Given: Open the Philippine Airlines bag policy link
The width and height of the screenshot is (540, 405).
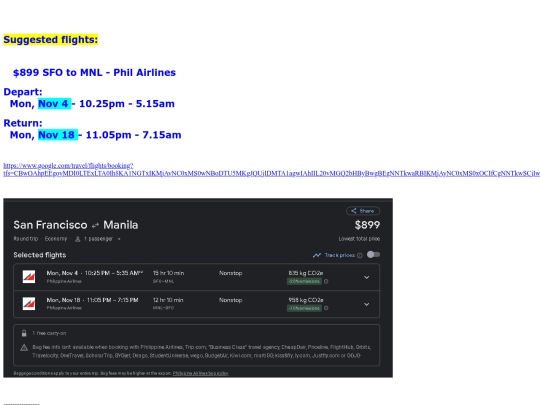Looking at the screenshot, I should (x=200, y=373).
